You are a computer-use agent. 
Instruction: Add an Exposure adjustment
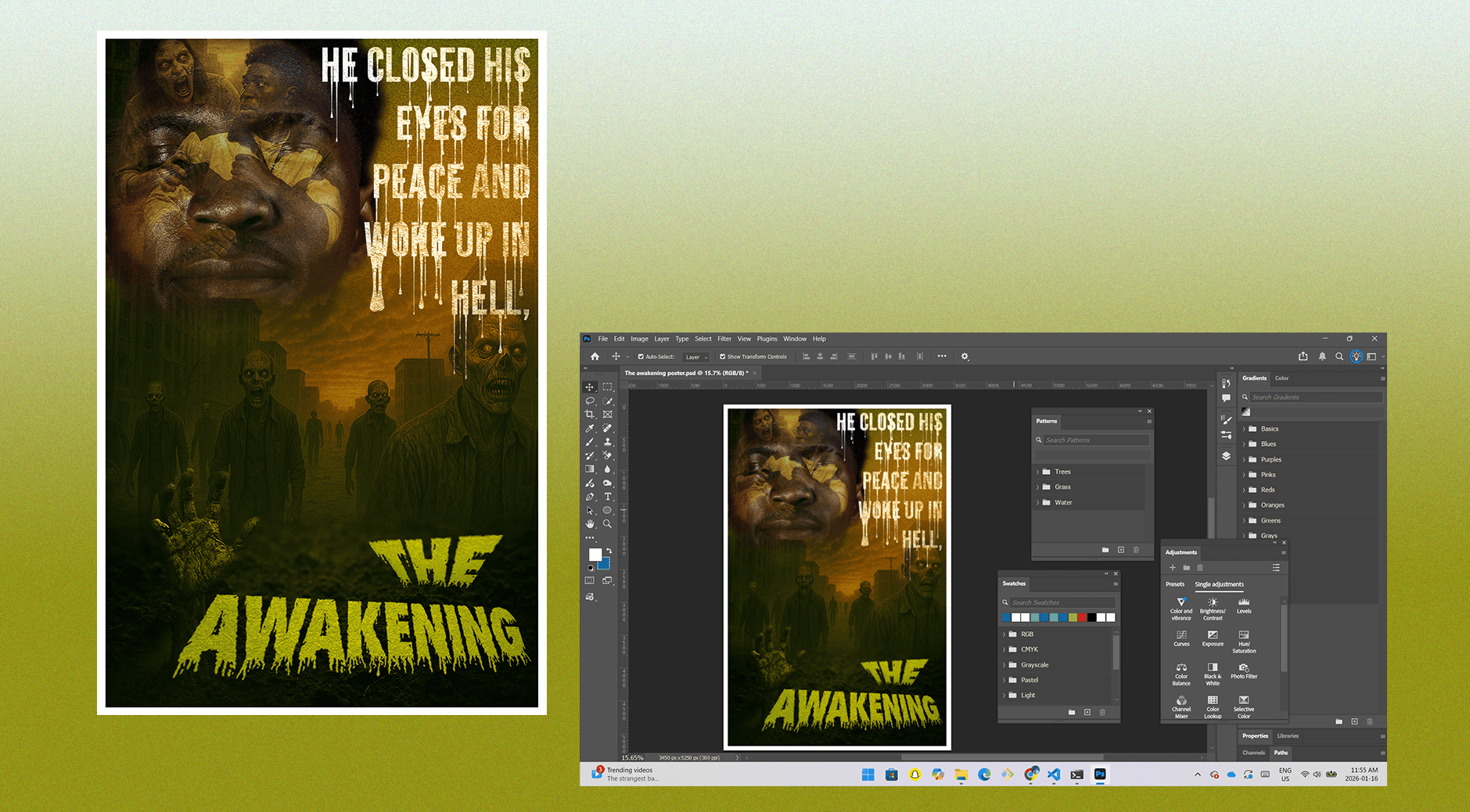coord(1213,638)
